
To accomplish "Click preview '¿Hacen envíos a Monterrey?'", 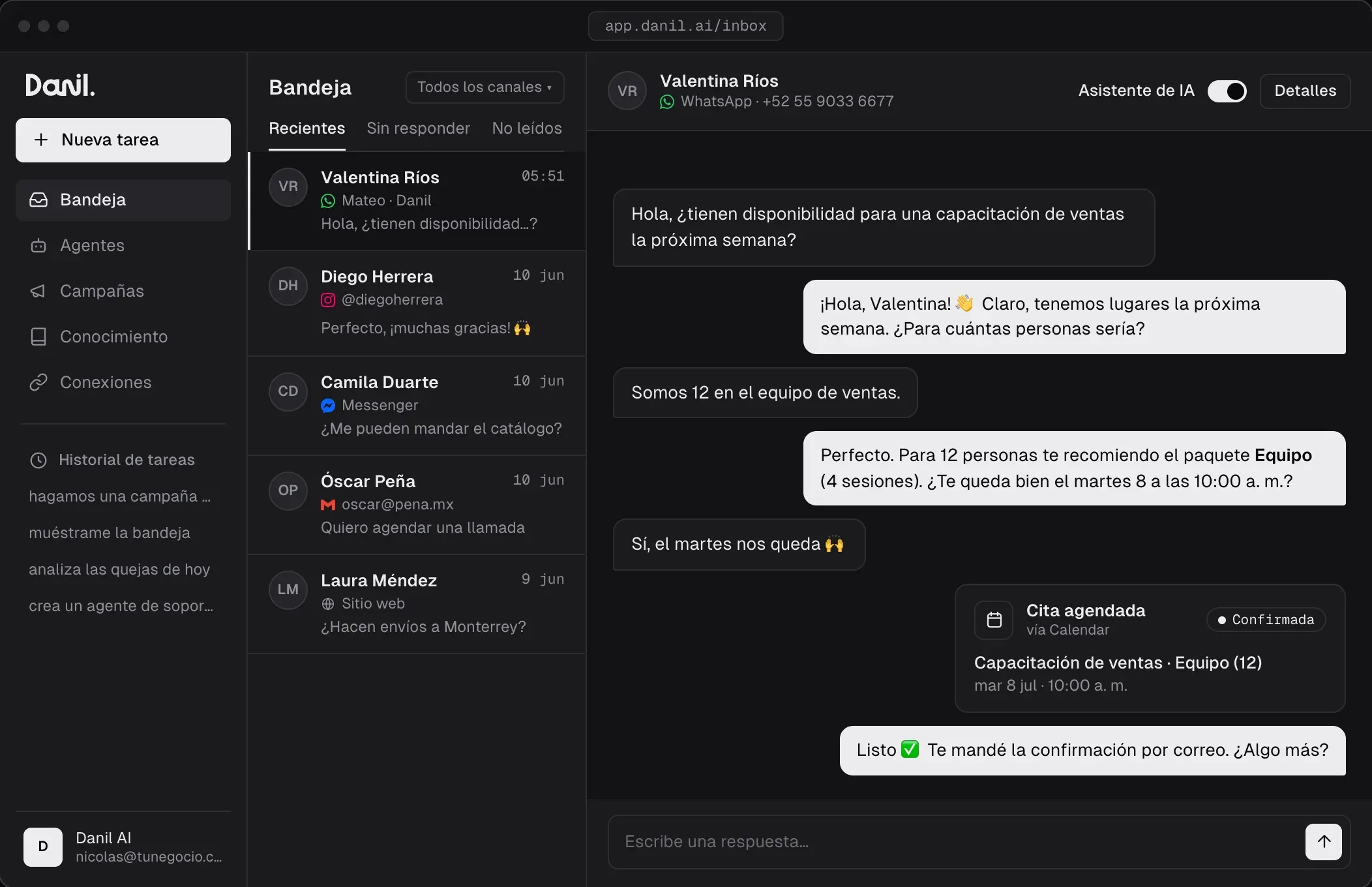I will click(423, 627).
